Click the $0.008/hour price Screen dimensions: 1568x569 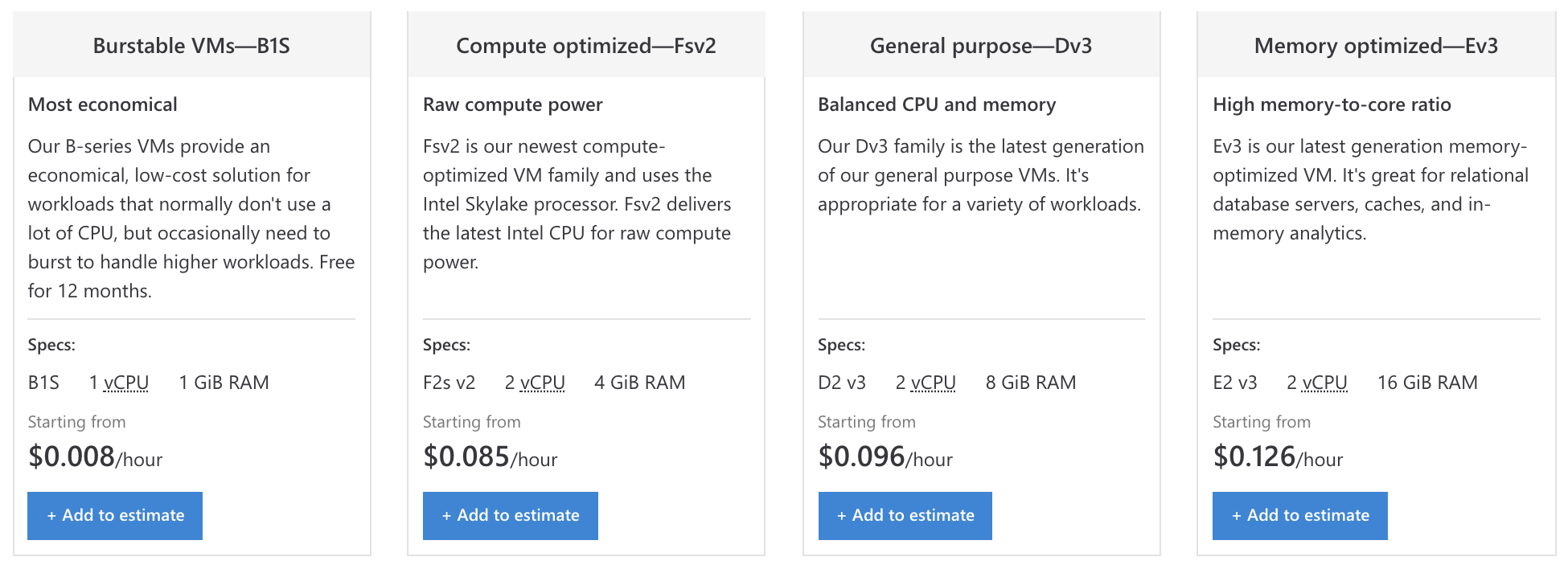point(95,457)
